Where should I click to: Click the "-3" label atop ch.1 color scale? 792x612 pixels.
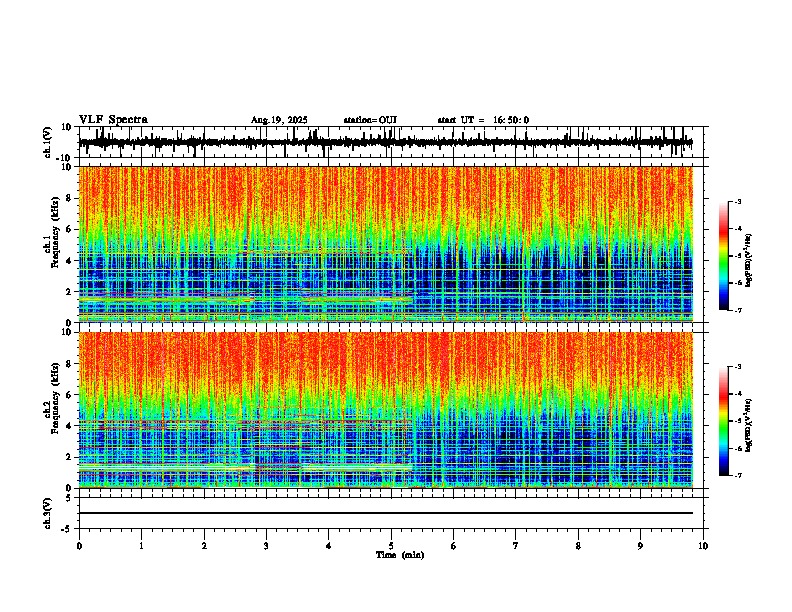tap(738, 201)
